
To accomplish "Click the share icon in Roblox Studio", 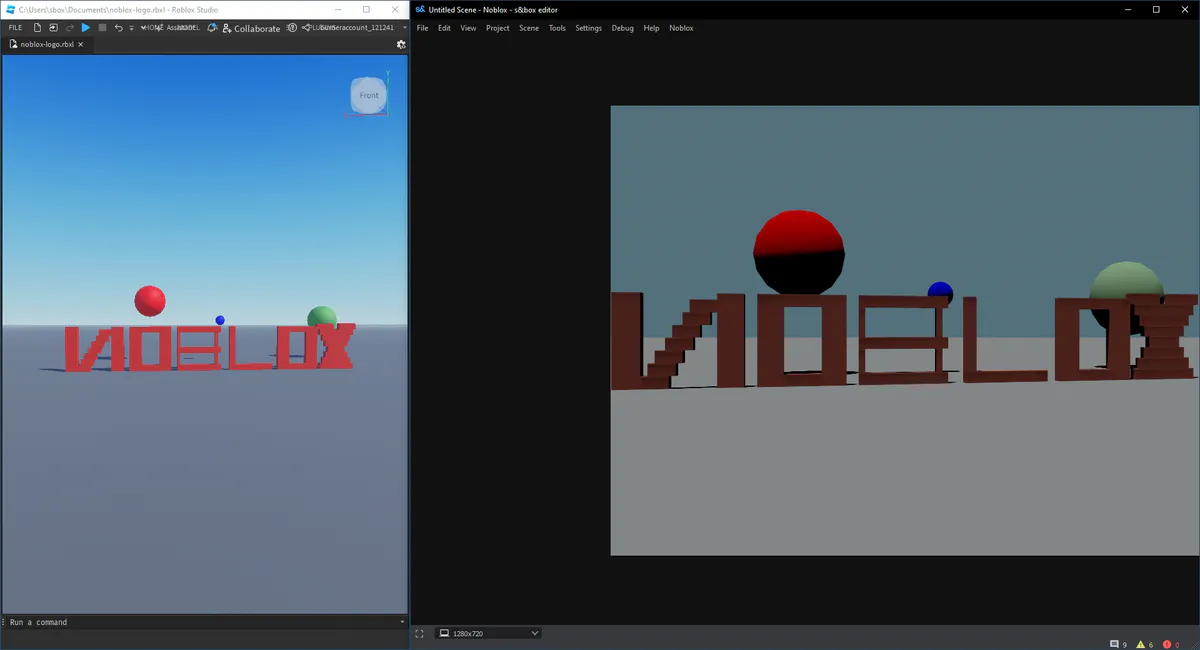I will click(307, 28).
